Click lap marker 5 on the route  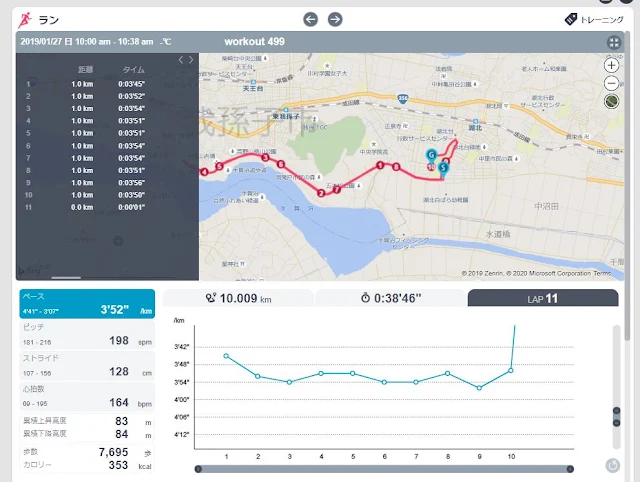tap(220, 166)
